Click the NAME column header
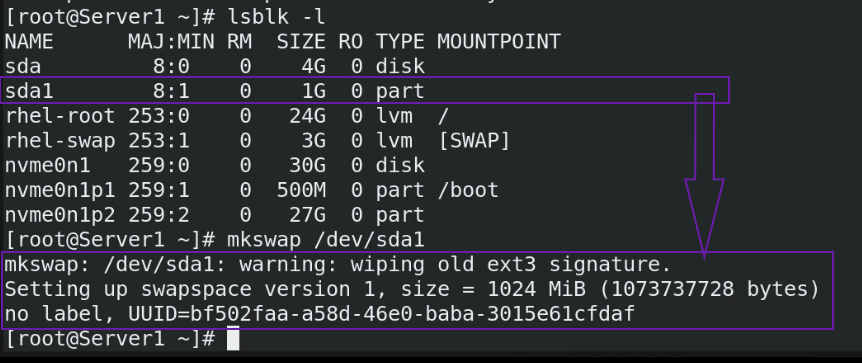862x363 pixels. click(x=29, y=41)
